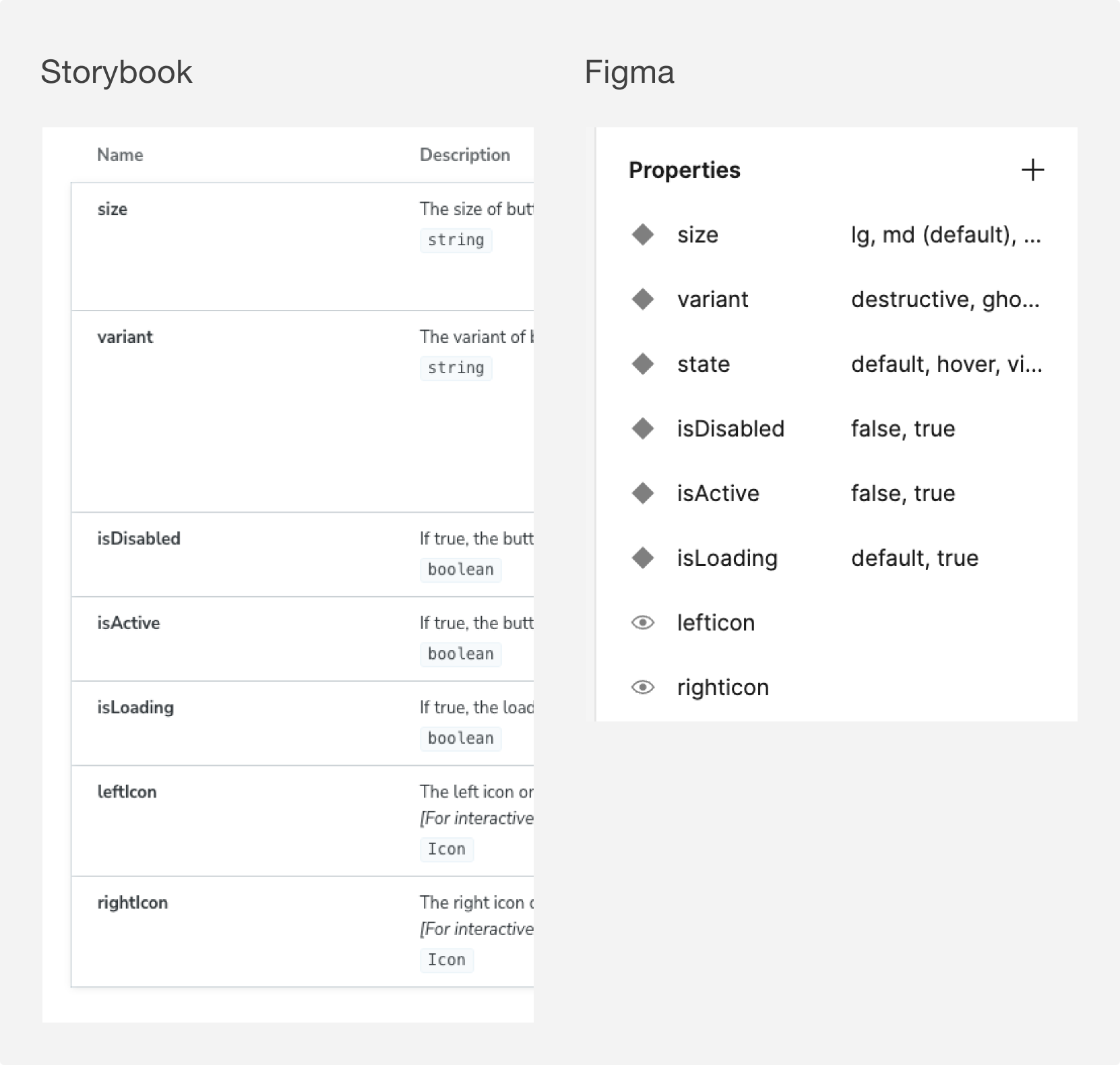
Task: Click the 'The size of but' description text
Action: pyautogui.click(x=476, y=209)
